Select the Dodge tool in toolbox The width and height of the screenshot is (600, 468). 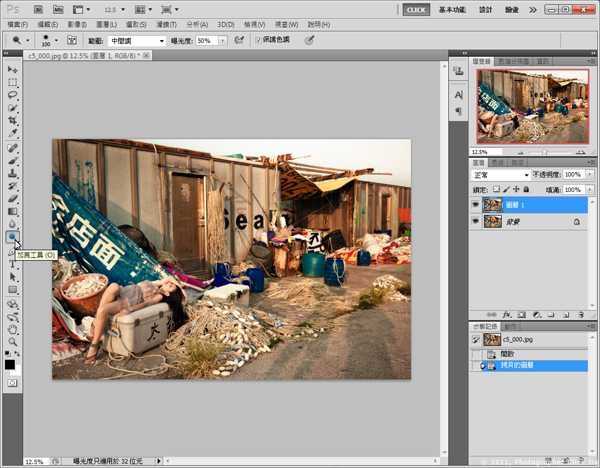pos(13,237)
